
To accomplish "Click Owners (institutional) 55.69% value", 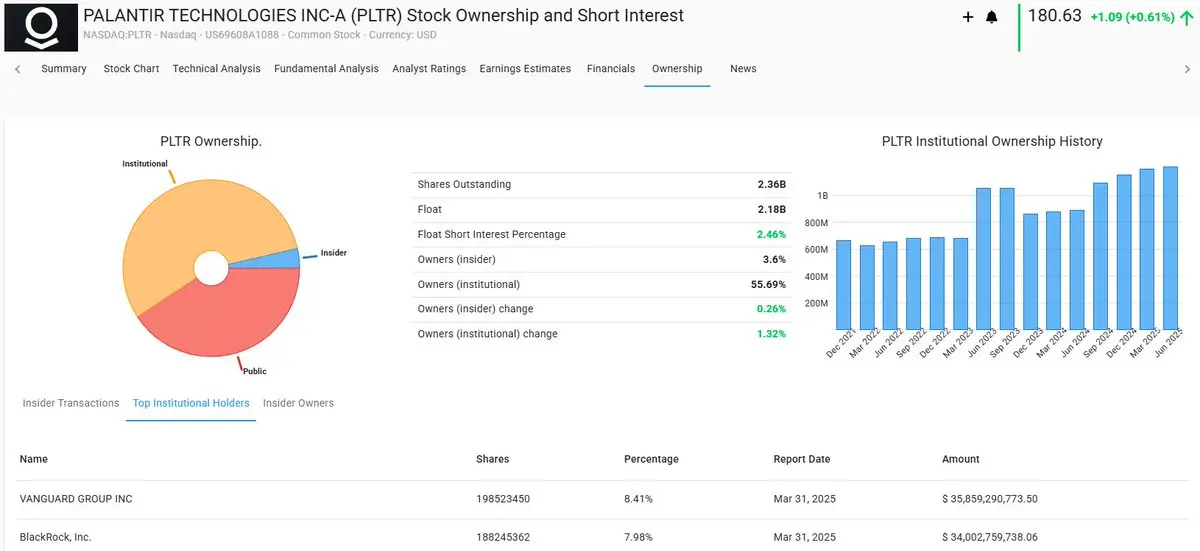I will (x=767, y=284).
